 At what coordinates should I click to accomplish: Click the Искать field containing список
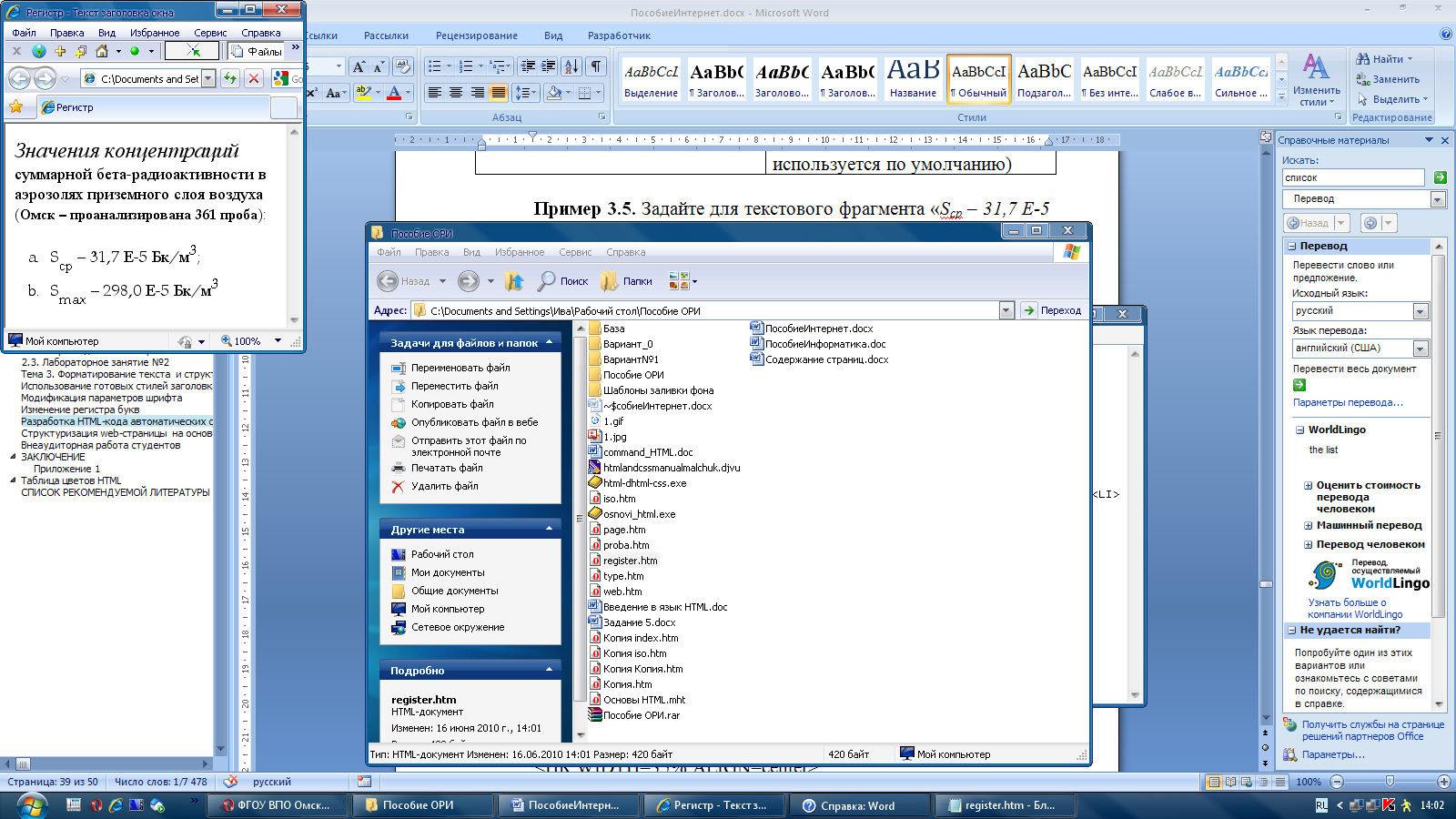click(x=1353, y=177)
